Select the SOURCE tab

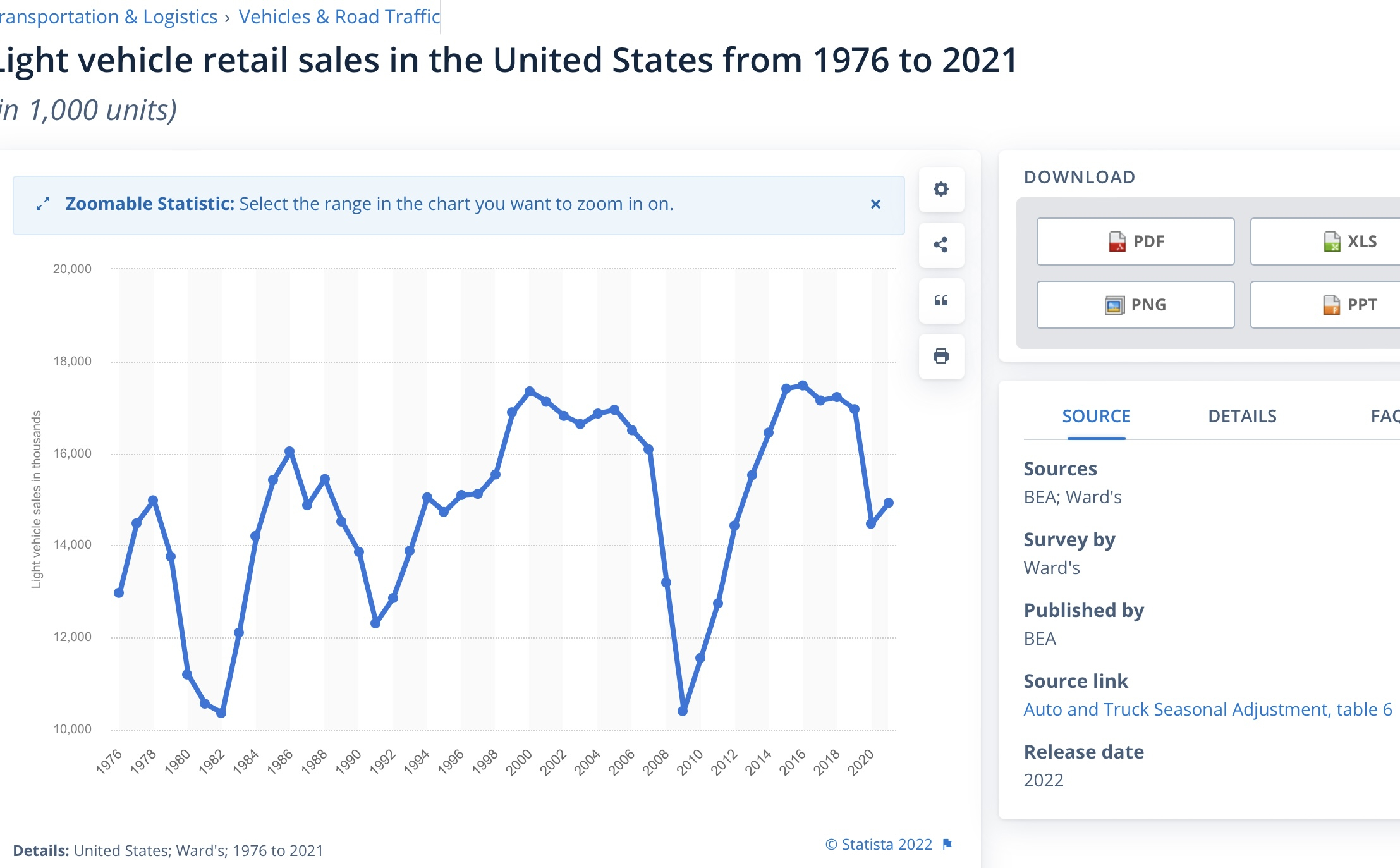(x=1096, y=416)
